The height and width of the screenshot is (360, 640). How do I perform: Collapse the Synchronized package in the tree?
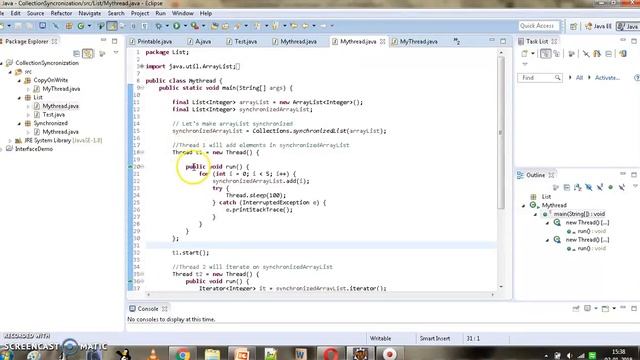click(19, 123)
